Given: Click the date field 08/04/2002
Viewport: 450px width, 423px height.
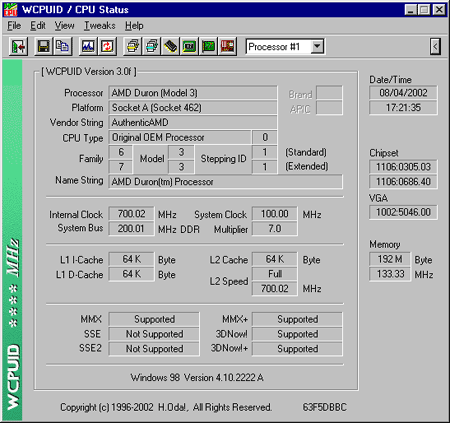Looking at the screenshot, I should [x=403, y=93].
